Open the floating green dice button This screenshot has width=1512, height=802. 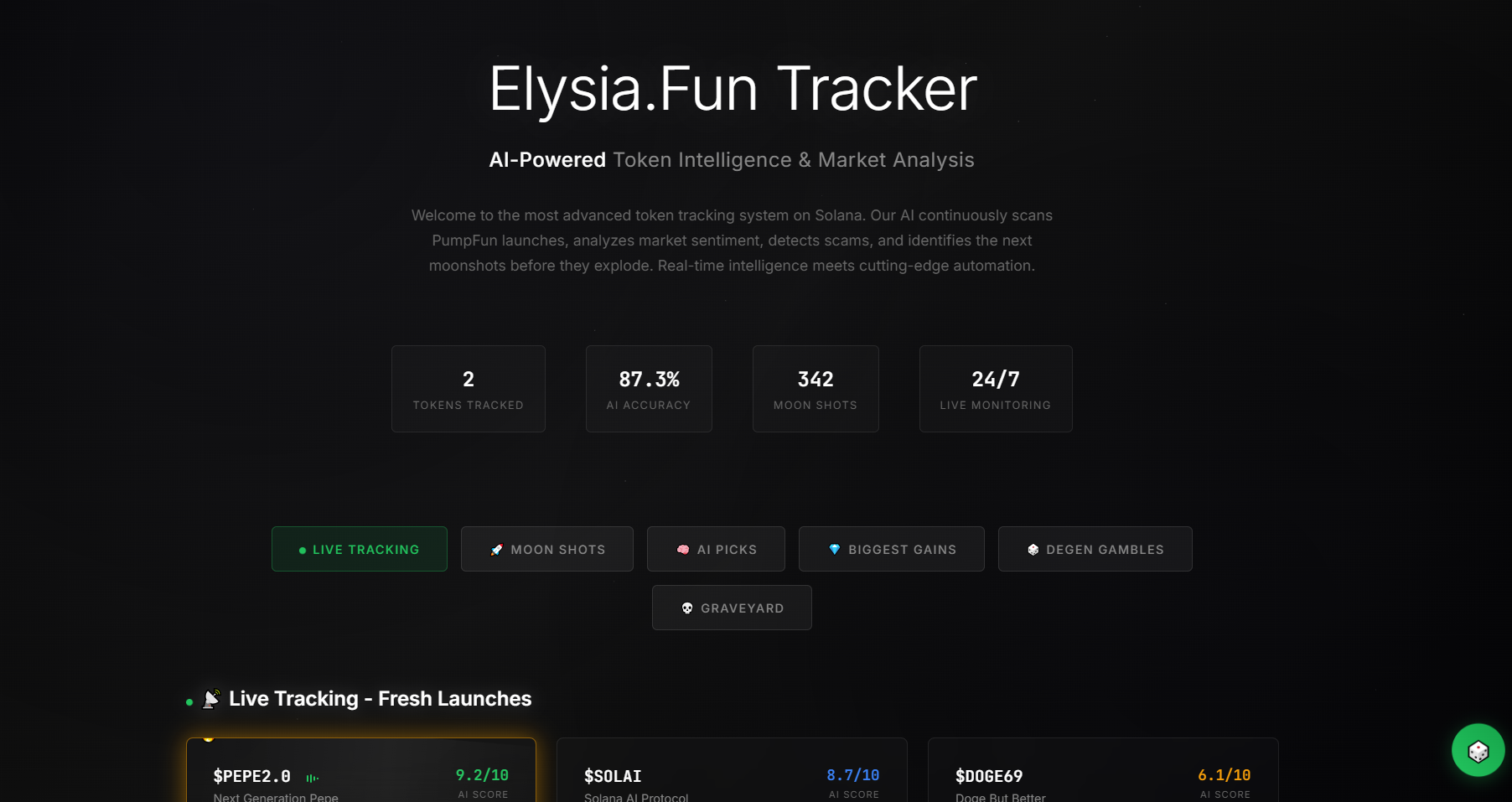(x=1477, y=750)
